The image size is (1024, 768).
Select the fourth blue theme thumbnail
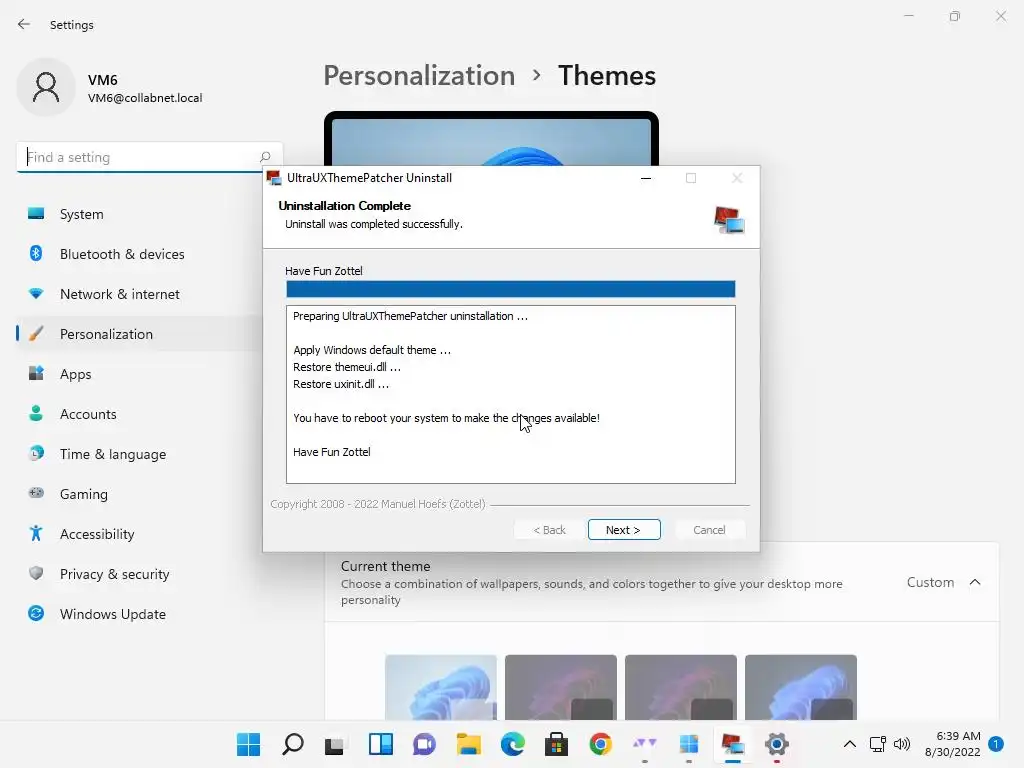[x=801, y=687]
